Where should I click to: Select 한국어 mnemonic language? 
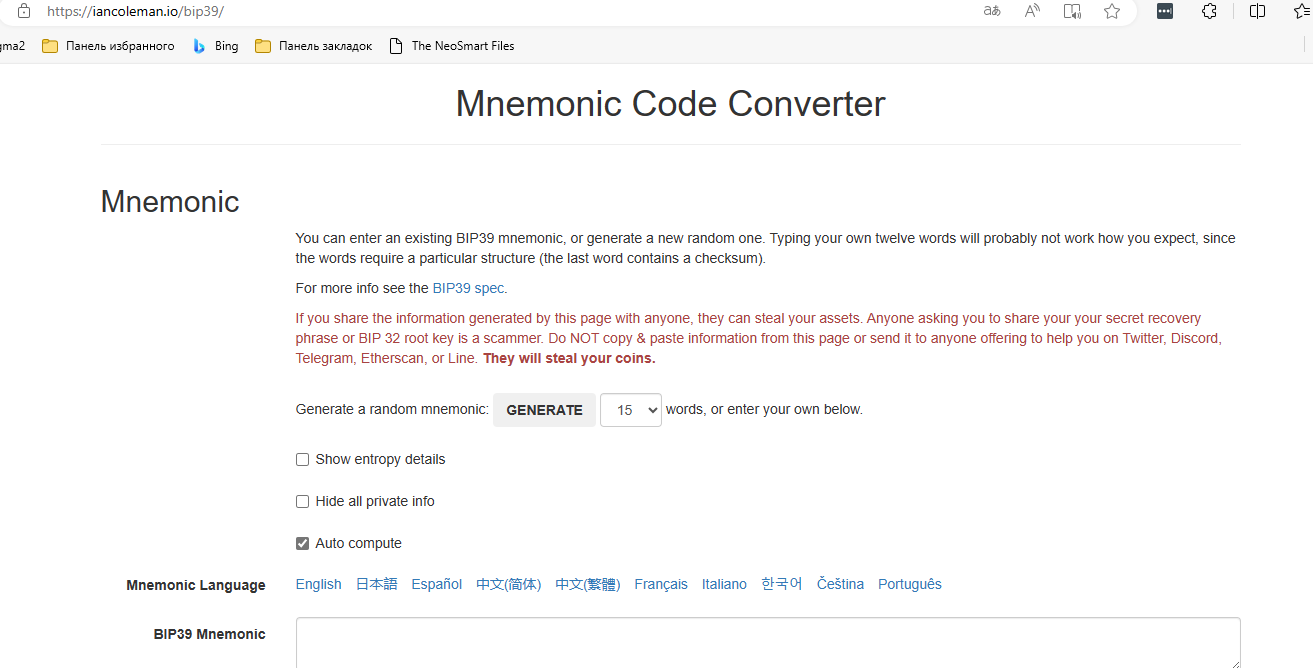[782, 584]
